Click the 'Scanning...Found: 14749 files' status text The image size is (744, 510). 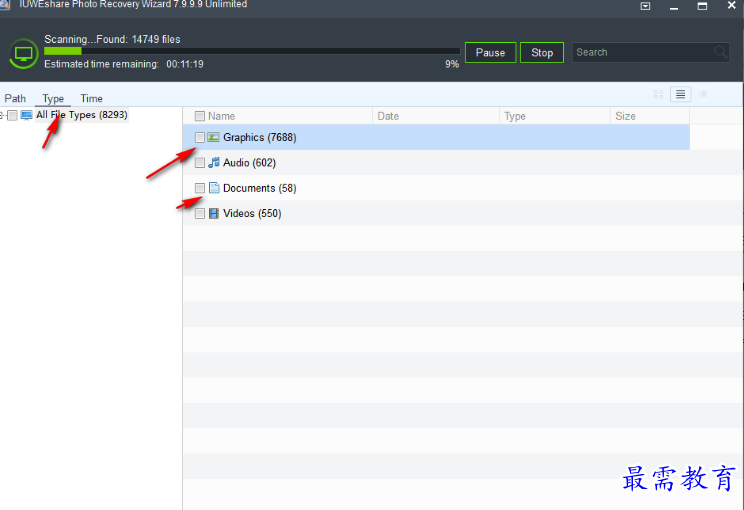(x=112, y=39)
